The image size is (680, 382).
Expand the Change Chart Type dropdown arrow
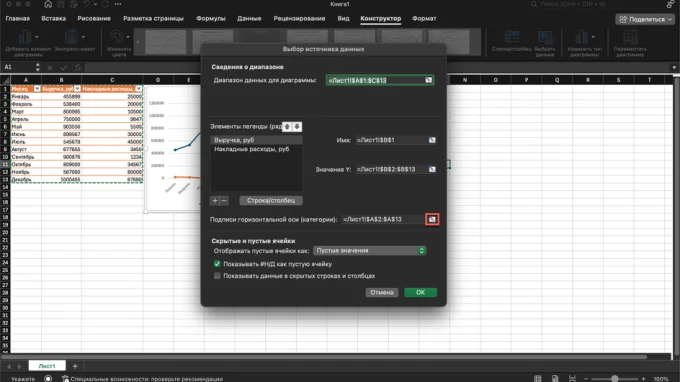(x=593, y=37)
